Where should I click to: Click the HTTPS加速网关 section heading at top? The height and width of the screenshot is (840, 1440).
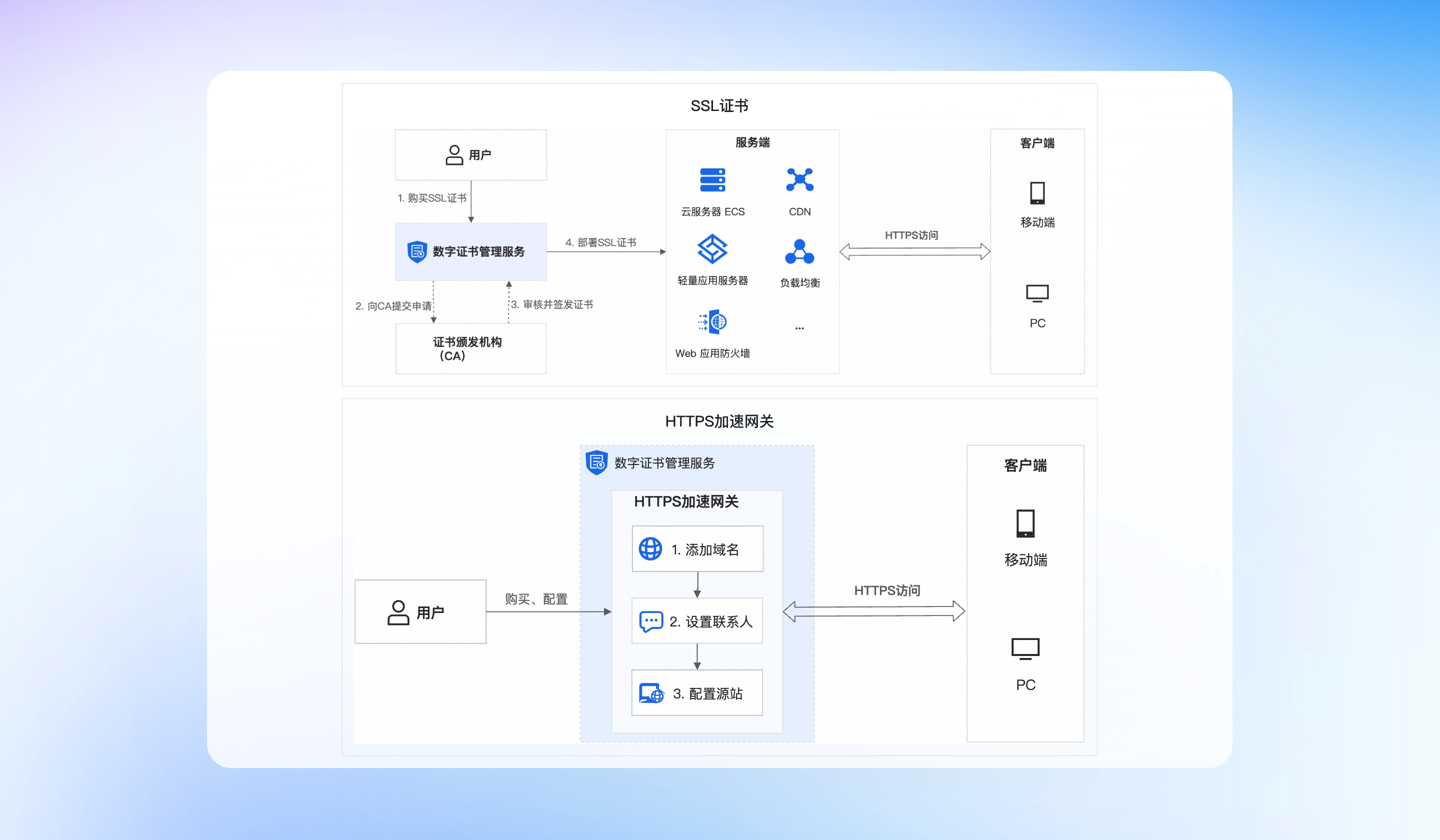(719, 421)
